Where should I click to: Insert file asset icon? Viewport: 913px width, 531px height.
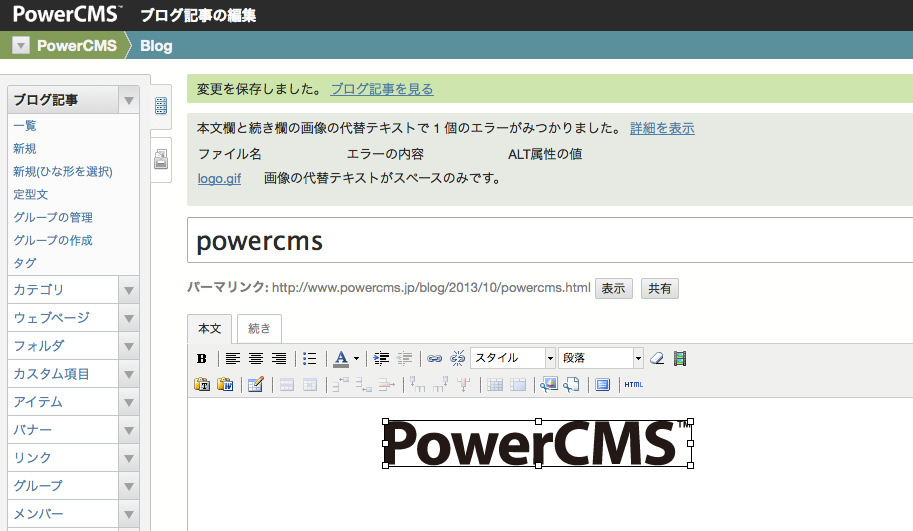point(571,384)
